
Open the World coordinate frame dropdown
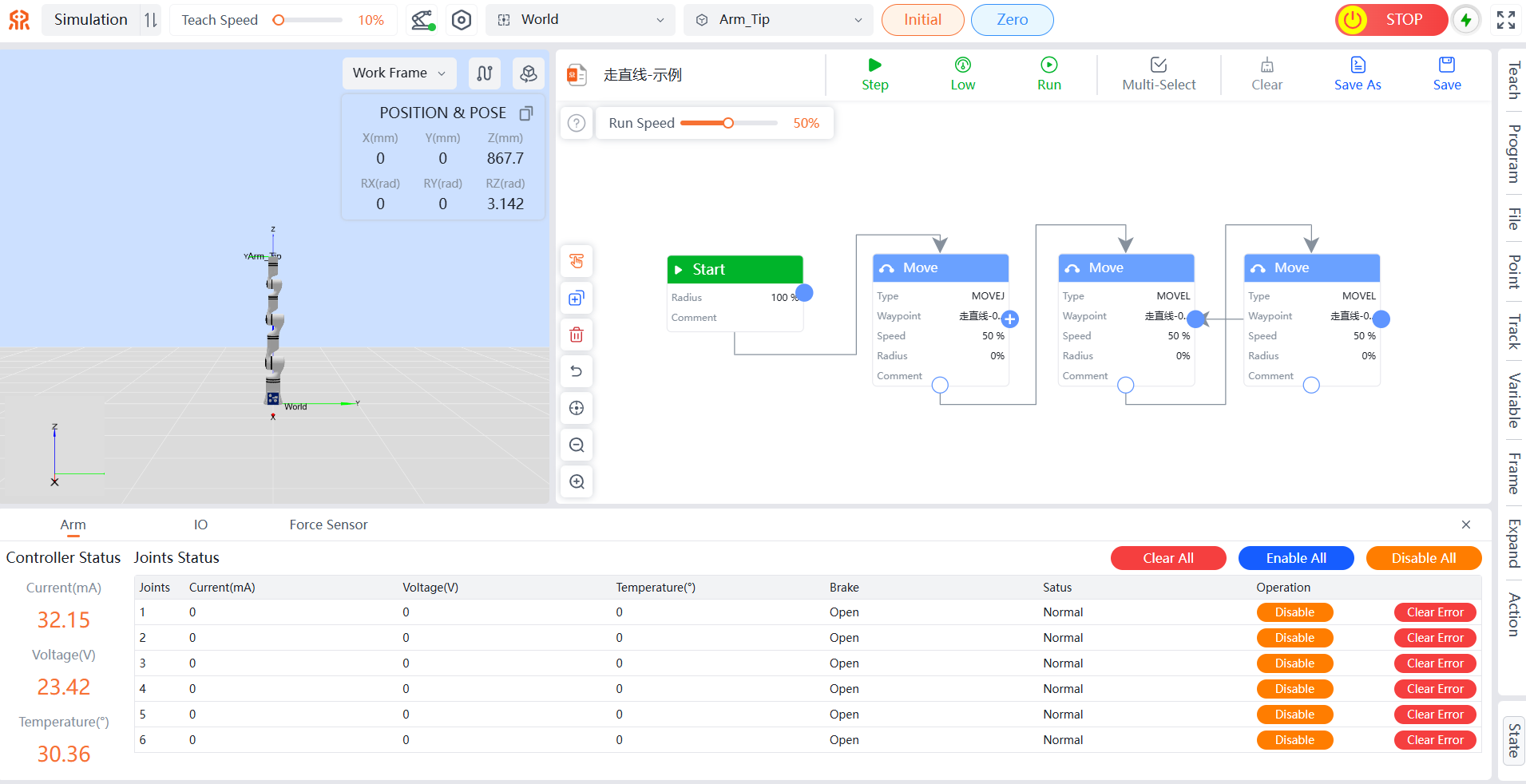pos(581,20)
